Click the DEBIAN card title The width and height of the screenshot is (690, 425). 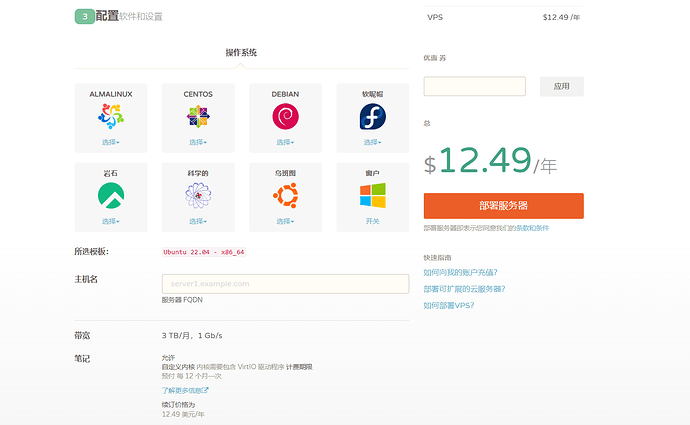(x=285, y=94)
